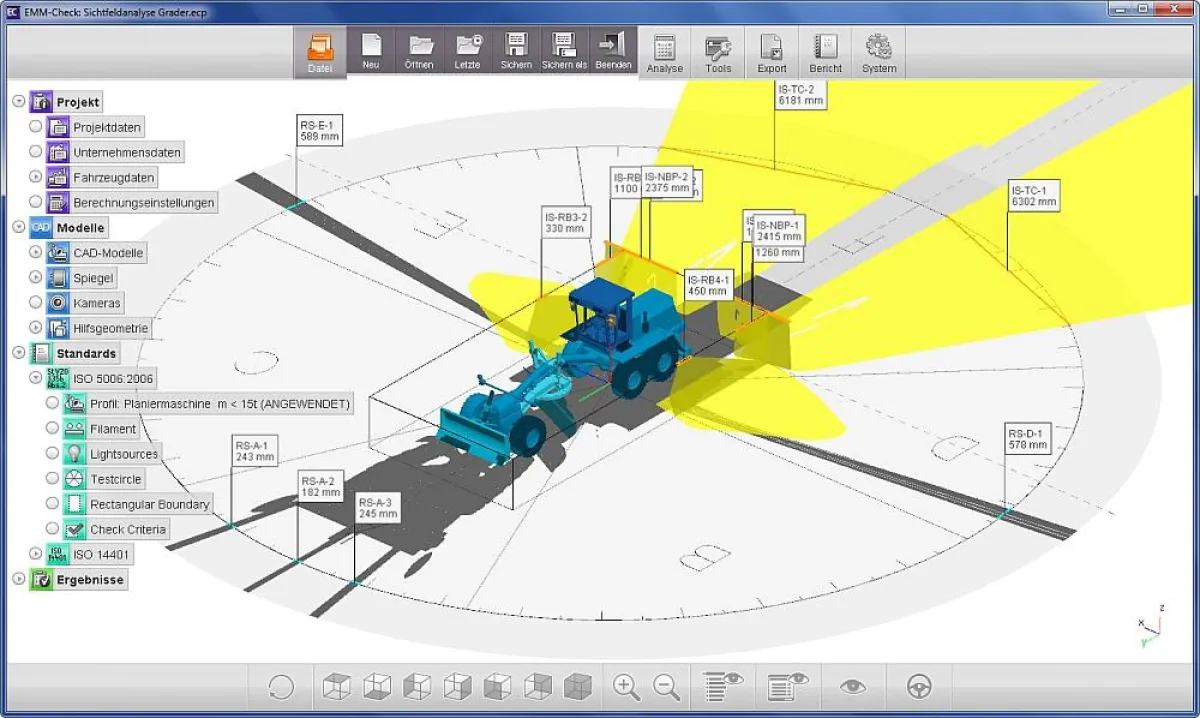1200x718 pixels.
Task: Expand the ISO 14401 node
Action: (x=36, y=554)
